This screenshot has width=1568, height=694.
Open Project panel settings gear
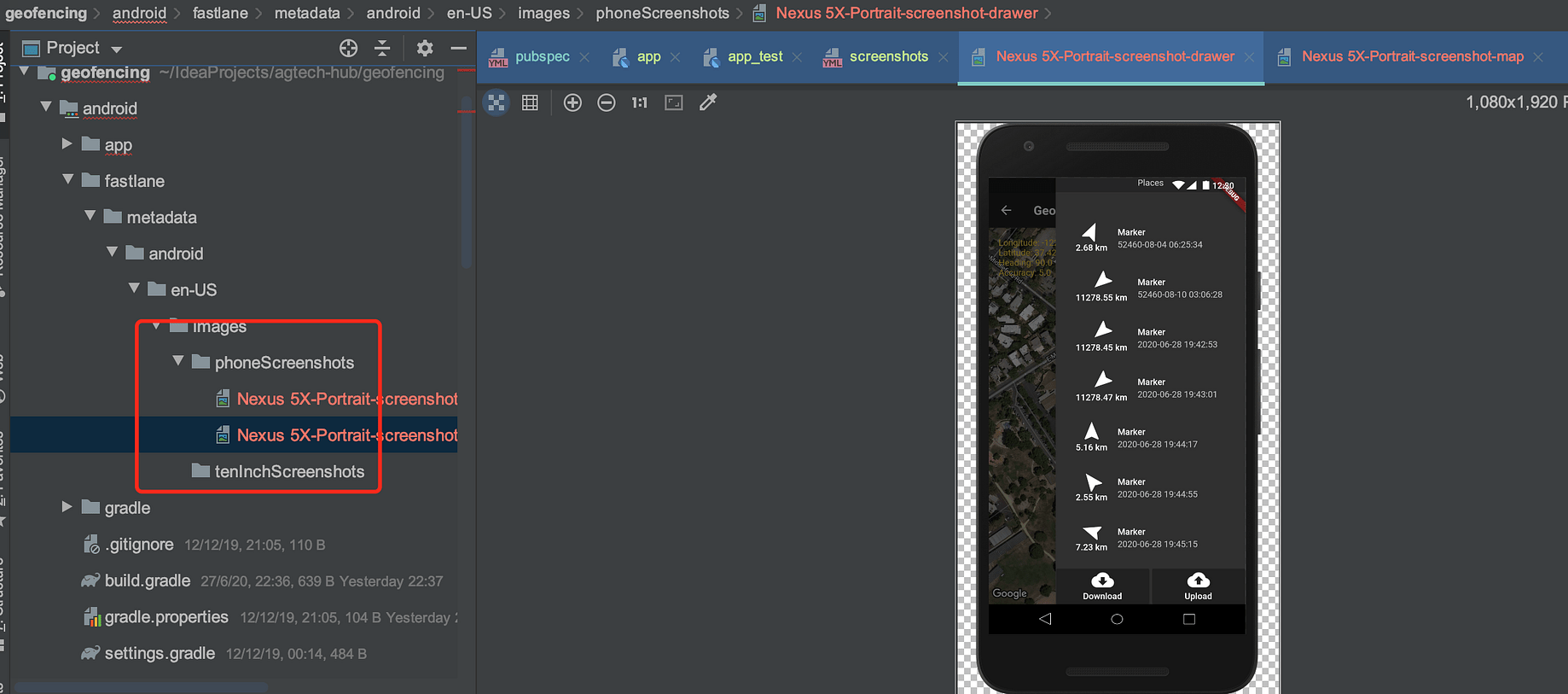click(425, 48)
